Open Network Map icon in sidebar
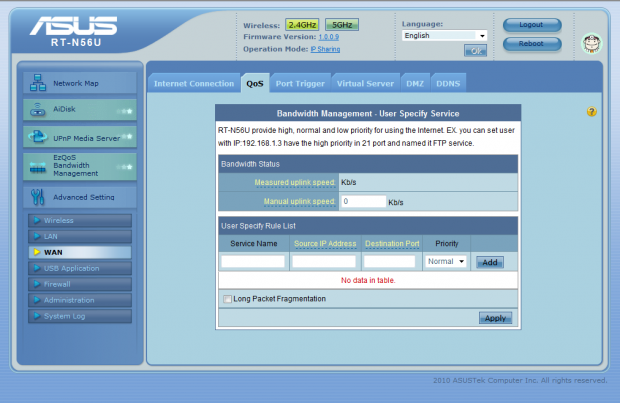This screenshot has width=620, height=403. pyautogui.click(x=38, y=83)
